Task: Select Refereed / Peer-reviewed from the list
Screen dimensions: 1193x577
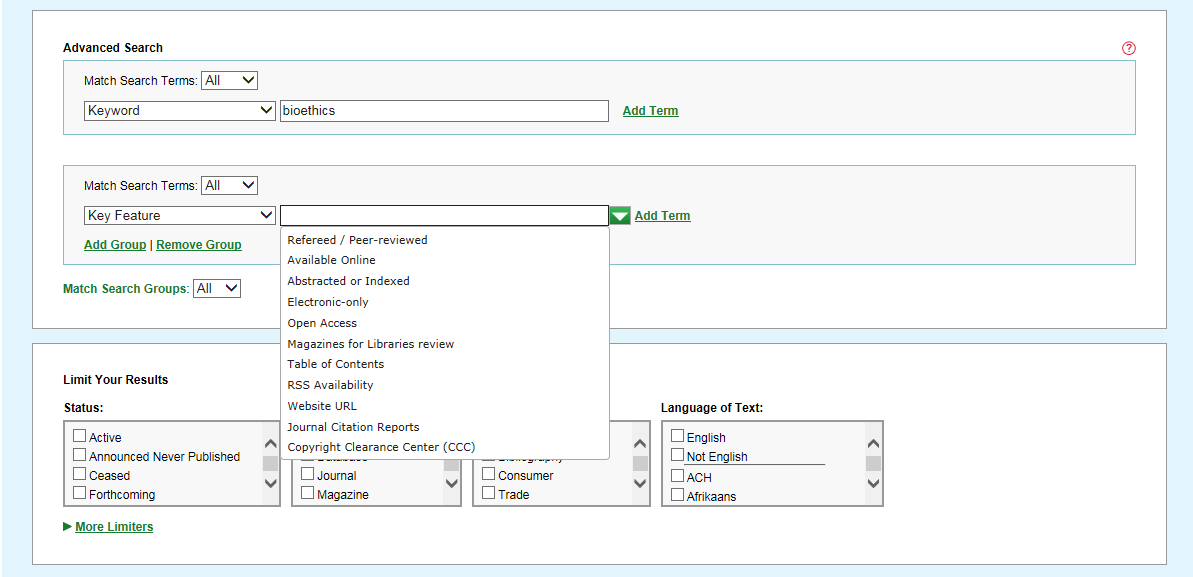Action: point(357,240)
